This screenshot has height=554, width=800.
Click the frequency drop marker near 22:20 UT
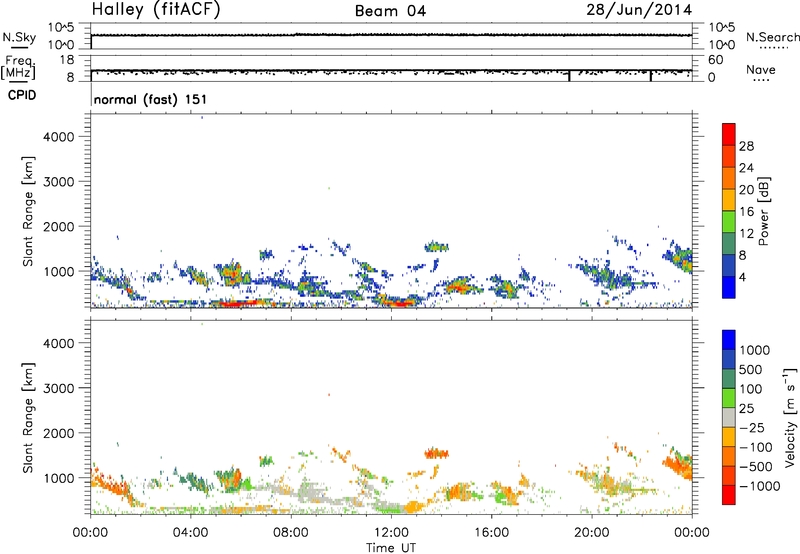click(651, 75)
